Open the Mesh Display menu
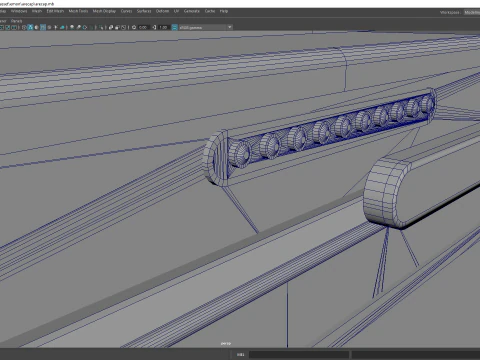This screenshot has width=480, height=360. 104,11
